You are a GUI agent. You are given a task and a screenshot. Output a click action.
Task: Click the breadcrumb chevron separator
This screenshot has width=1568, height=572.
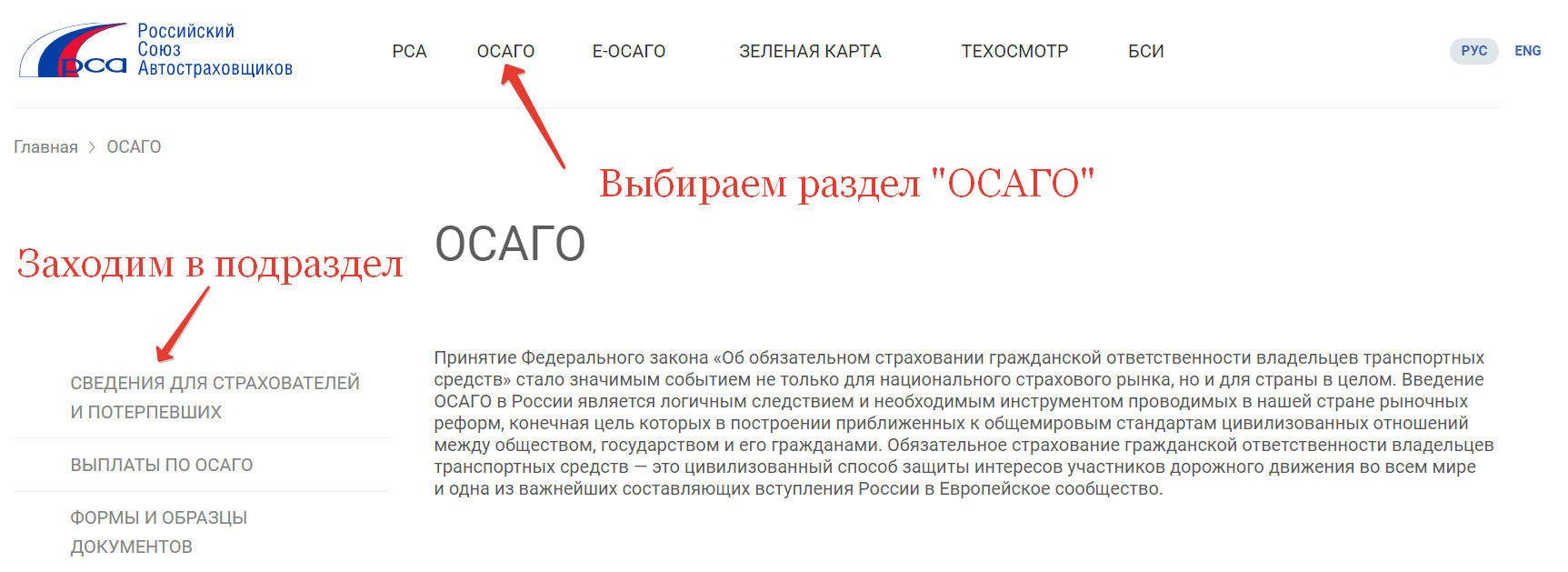point(92,147)
